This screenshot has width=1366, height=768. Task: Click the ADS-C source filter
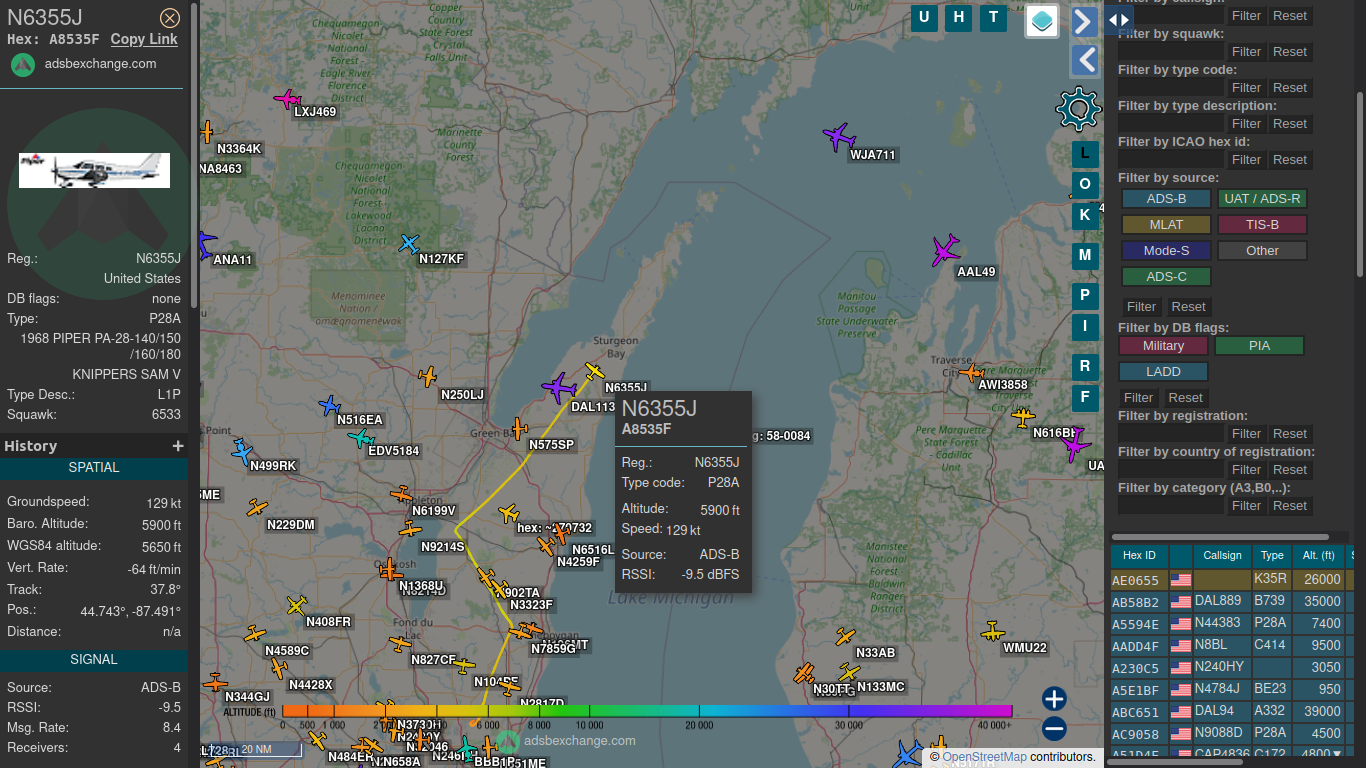point(1166,277)
